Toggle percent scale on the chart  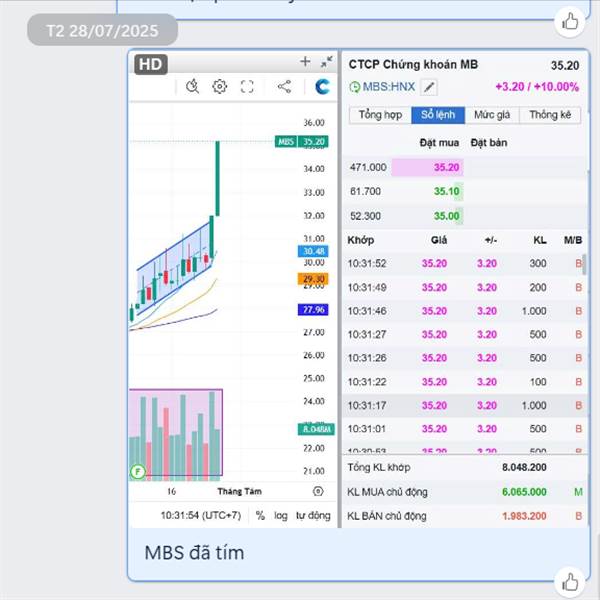pos(260,515)
